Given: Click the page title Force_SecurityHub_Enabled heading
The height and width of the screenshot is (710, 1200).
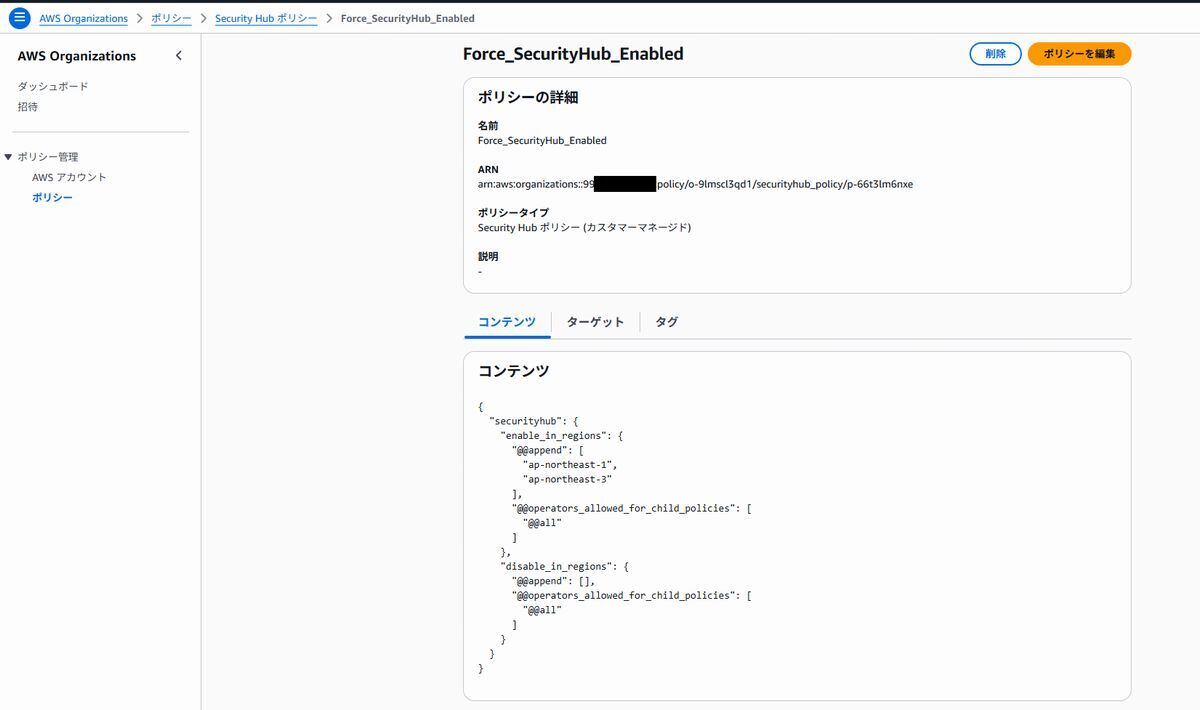Looking at the screenshot, I should coord(573,54).
